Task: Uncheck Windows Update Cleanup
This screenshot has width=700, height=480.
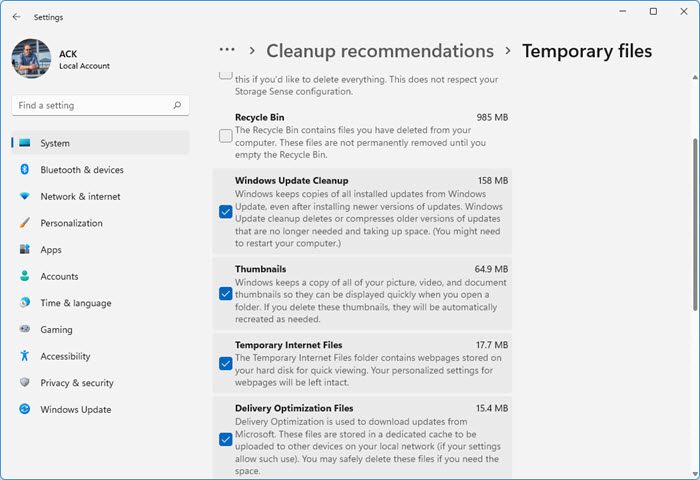Action: click(x=226, y=211)
